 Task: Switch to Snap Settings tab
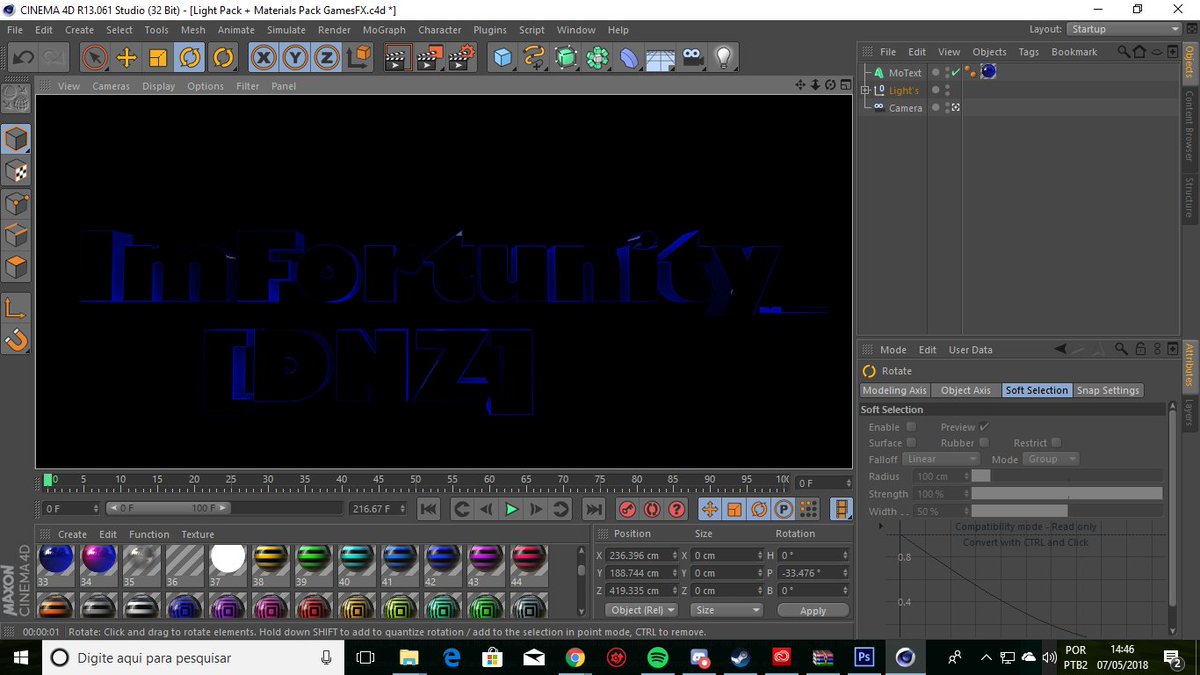coord(1108,390)
